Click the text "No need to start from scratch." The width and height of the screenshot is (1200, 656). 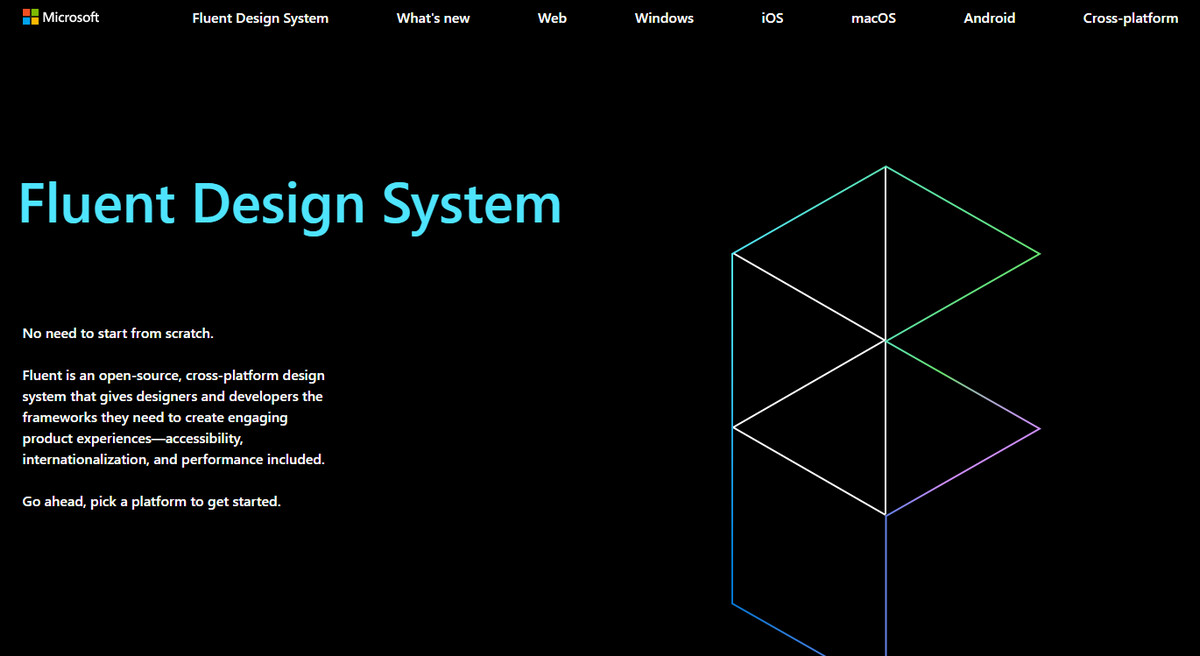coord(118,333)
